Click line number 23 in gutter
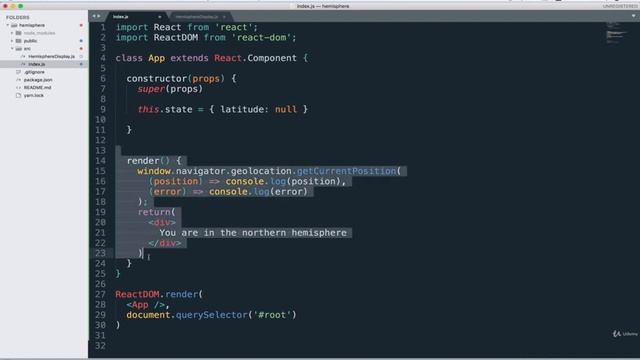Image resolution: width=640 pixels, height=360 pixels. click(x=100, y=253)
